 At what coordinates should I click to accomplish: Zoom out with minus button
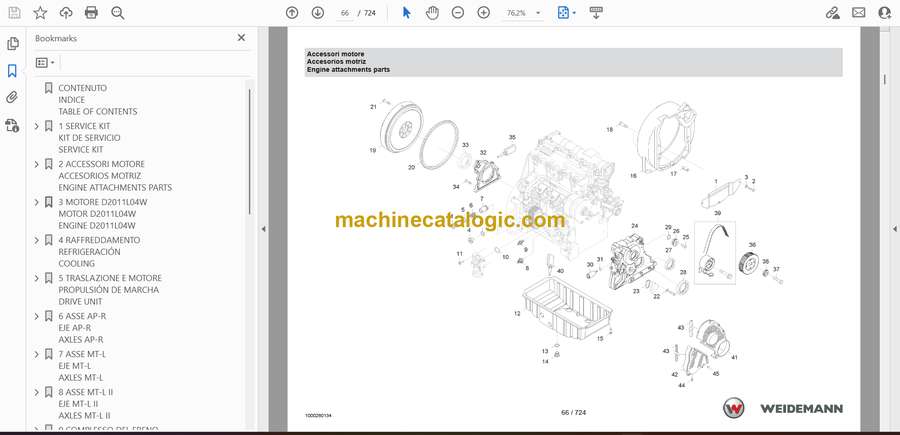[x=457, y=13]
